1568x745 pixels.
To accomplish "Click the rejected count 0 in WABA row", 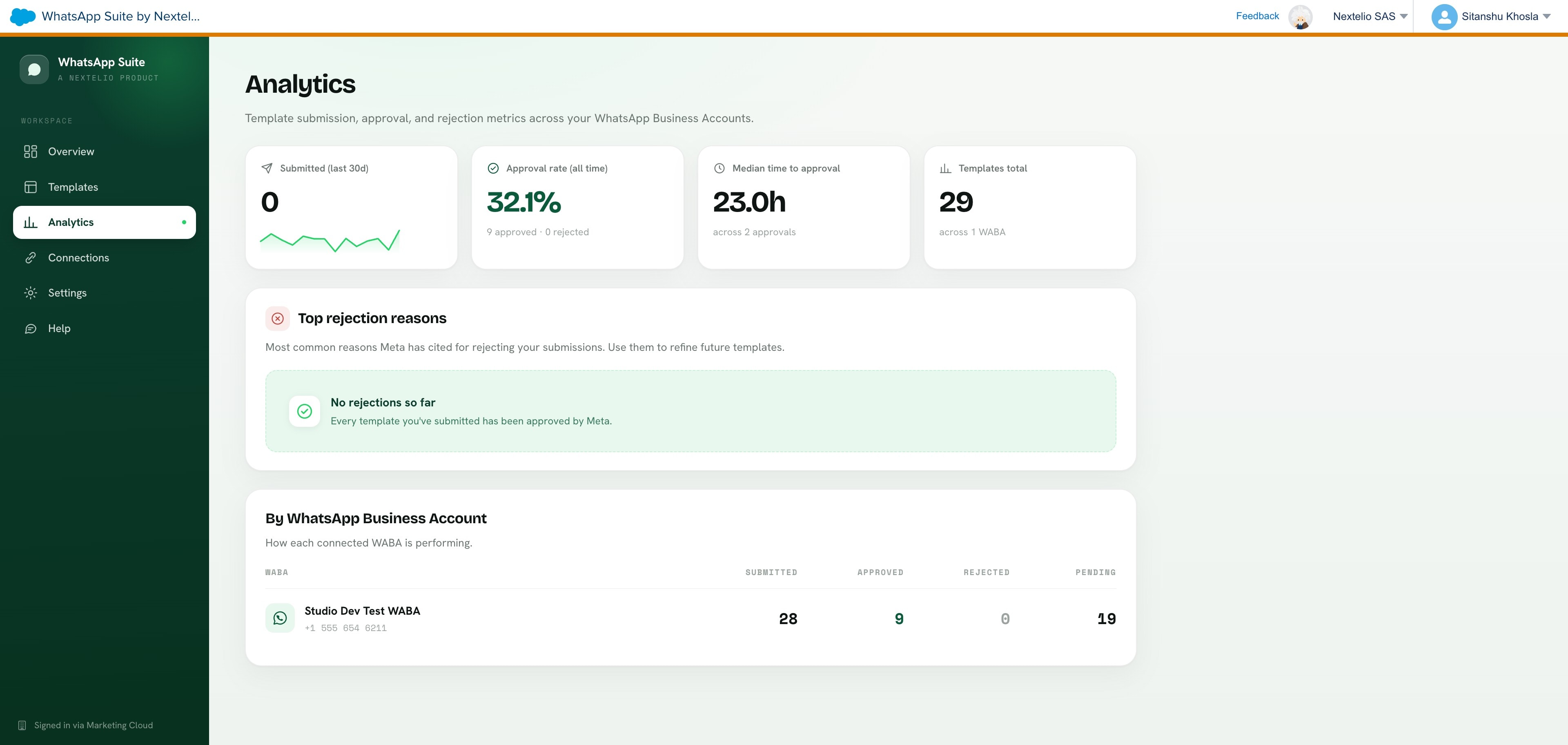I will [x=1005, y=618].
